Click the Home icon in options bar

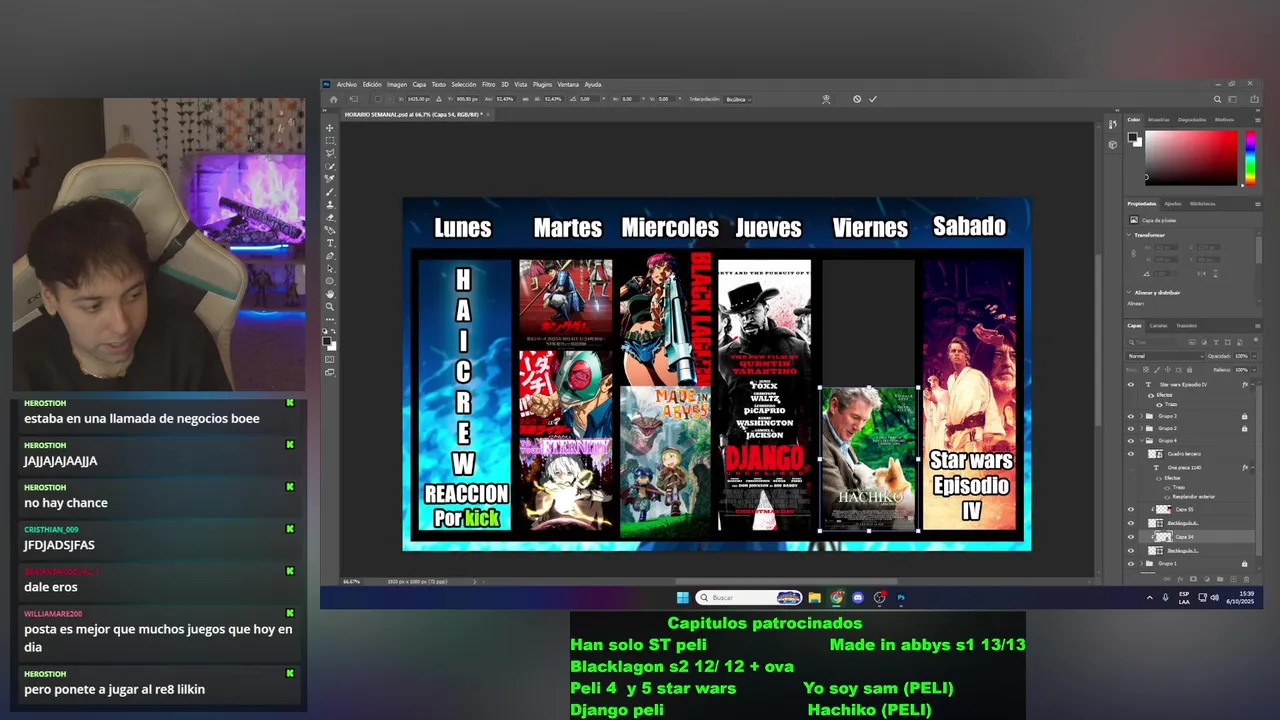pyautogui.click(x=334, y=99)
